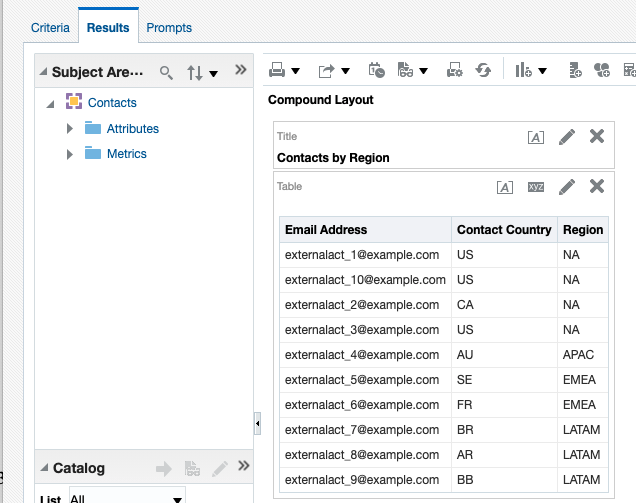636x503 pixels.
Task: Click the Region column header
Action: click(583, 230)
